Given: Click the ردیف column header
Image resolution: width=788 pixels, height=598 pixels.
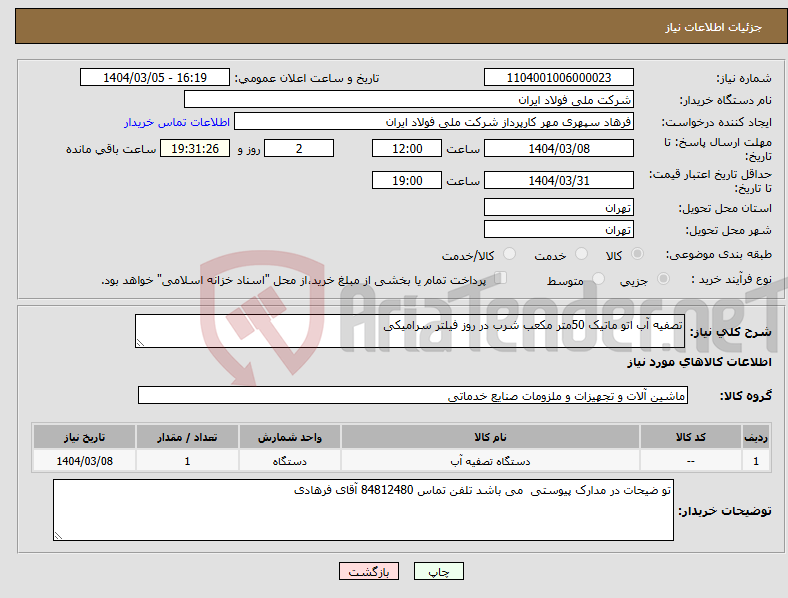Looking at the screenshot, I should point(756,437).
